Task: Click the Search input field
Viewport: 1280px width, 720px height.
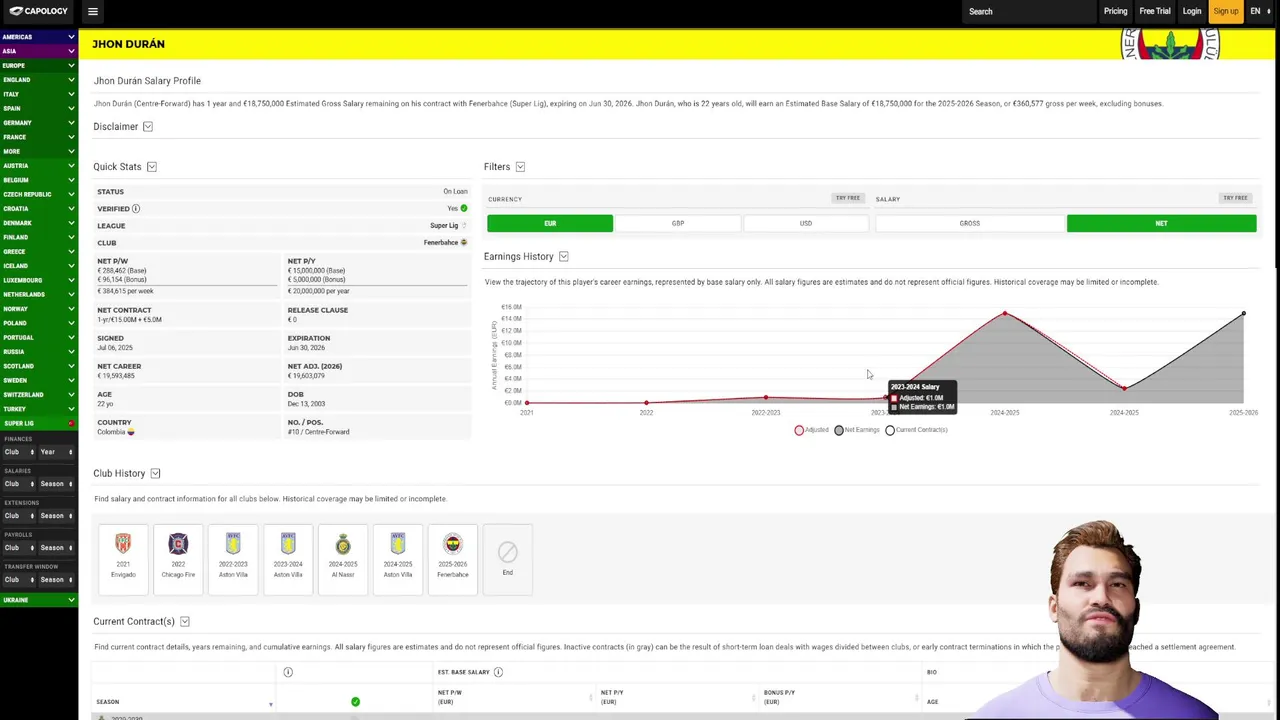Action: (1029, 11)
